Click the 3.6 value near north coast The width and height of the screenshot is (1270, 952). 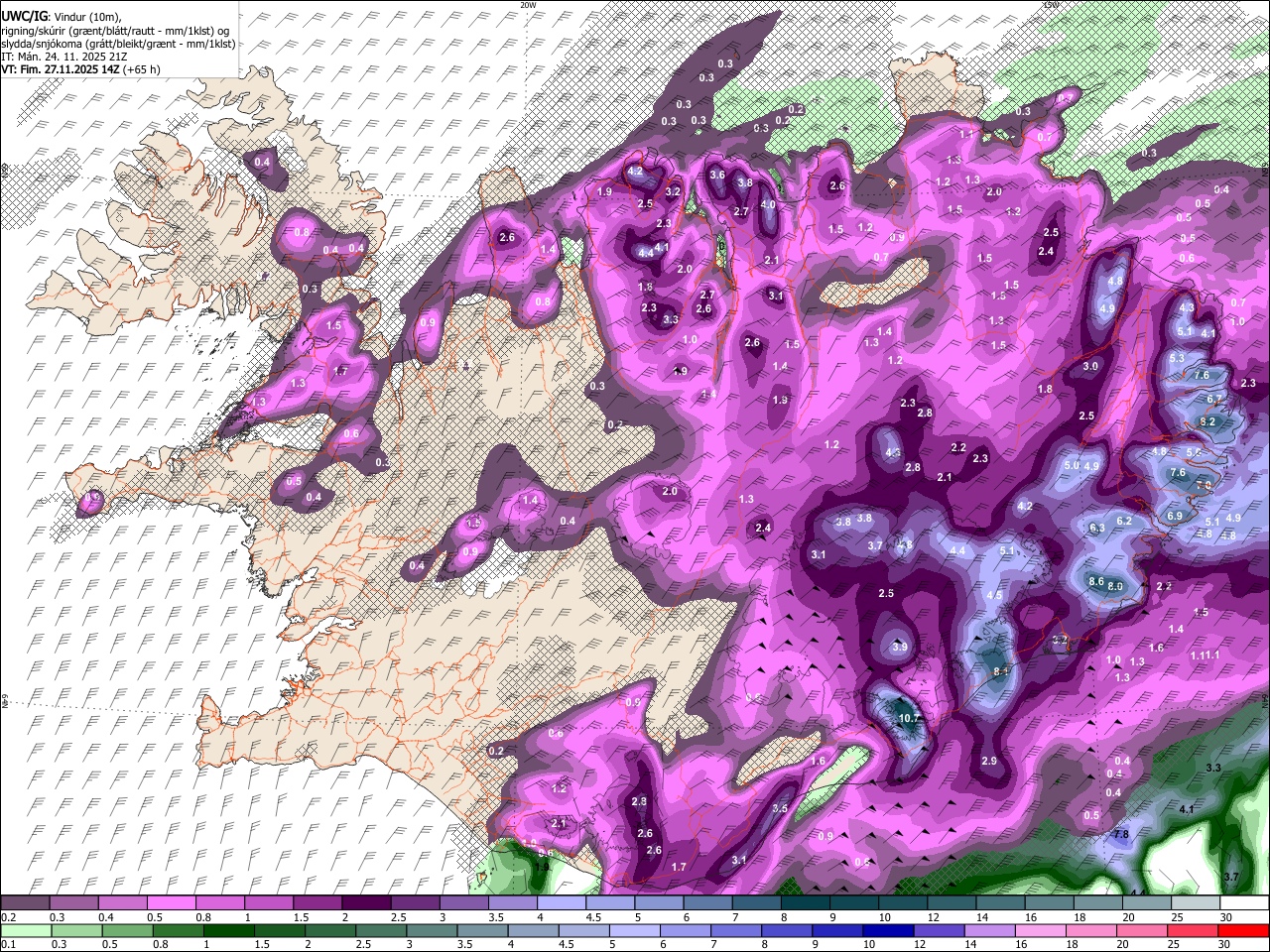717,175
